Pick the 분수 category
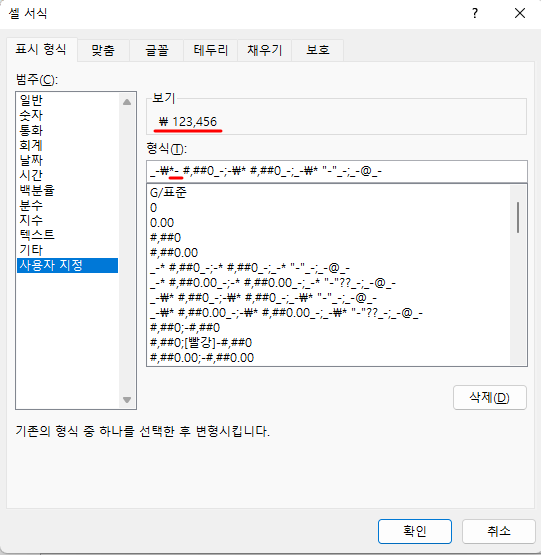The width and height of the screenshot is (541, 555). coord(67,205)
